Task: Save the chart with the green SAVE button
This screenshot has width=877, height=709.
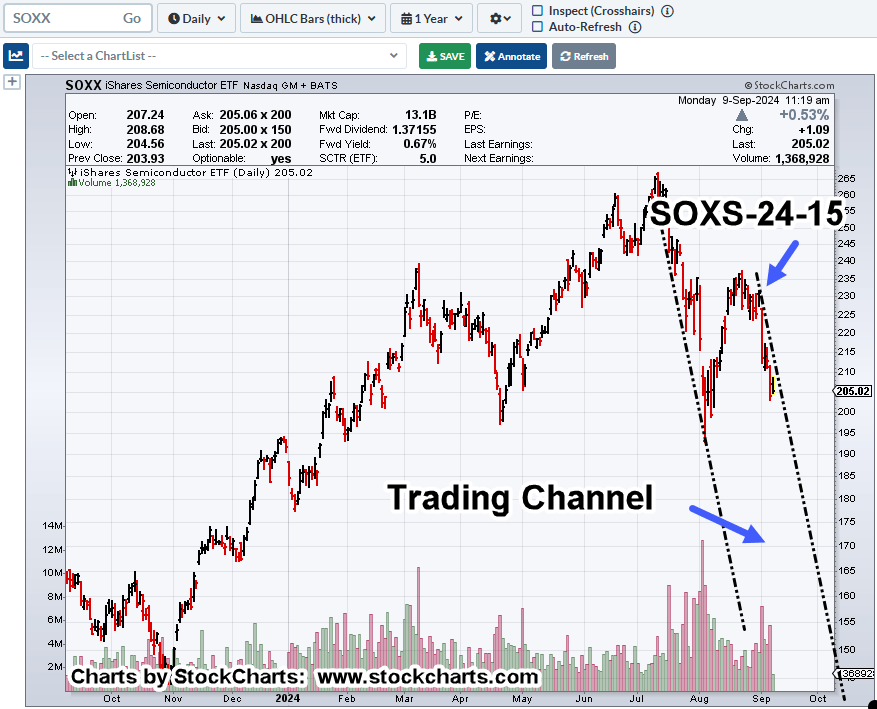Action: (x=444, y=56)
